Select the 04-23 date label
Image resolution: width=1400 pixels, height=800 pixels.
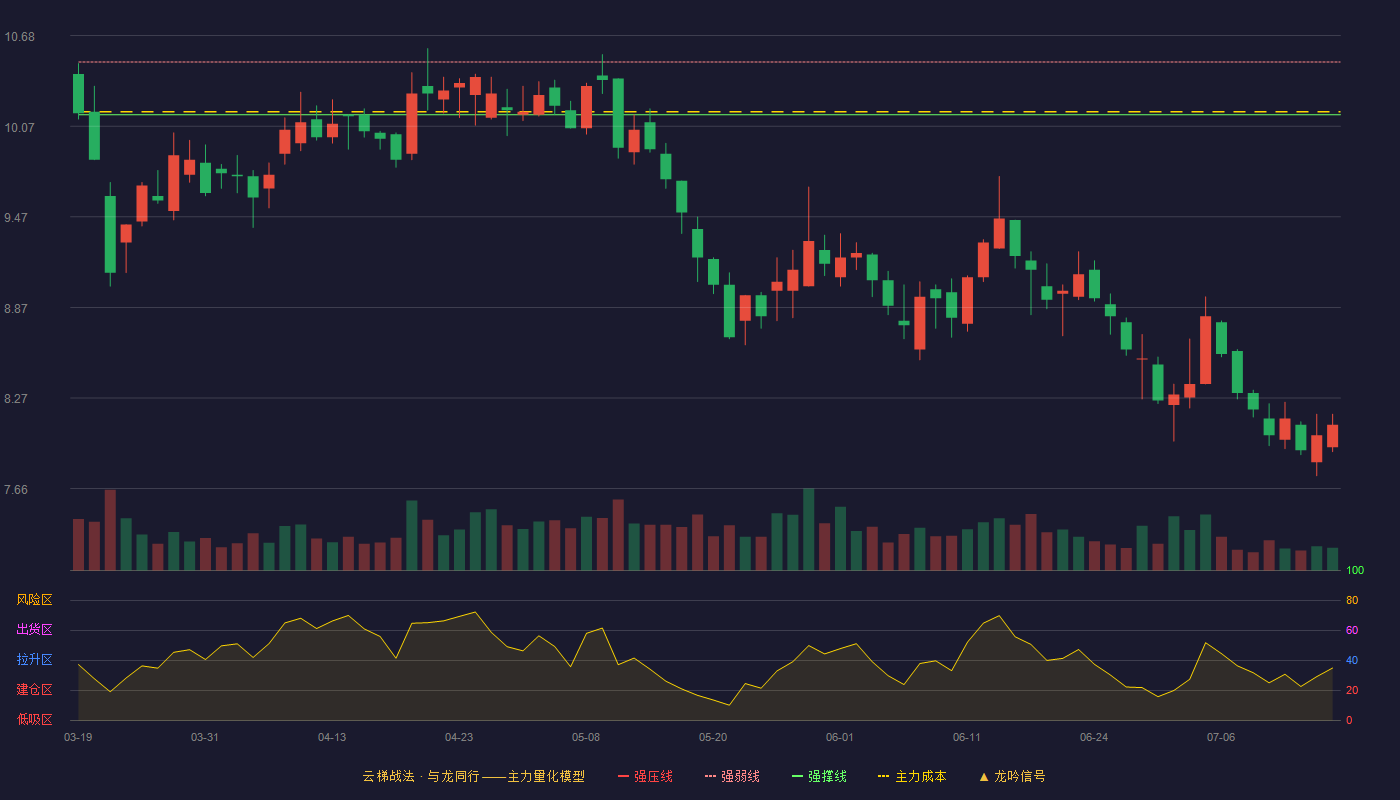[x=459, y=737]
